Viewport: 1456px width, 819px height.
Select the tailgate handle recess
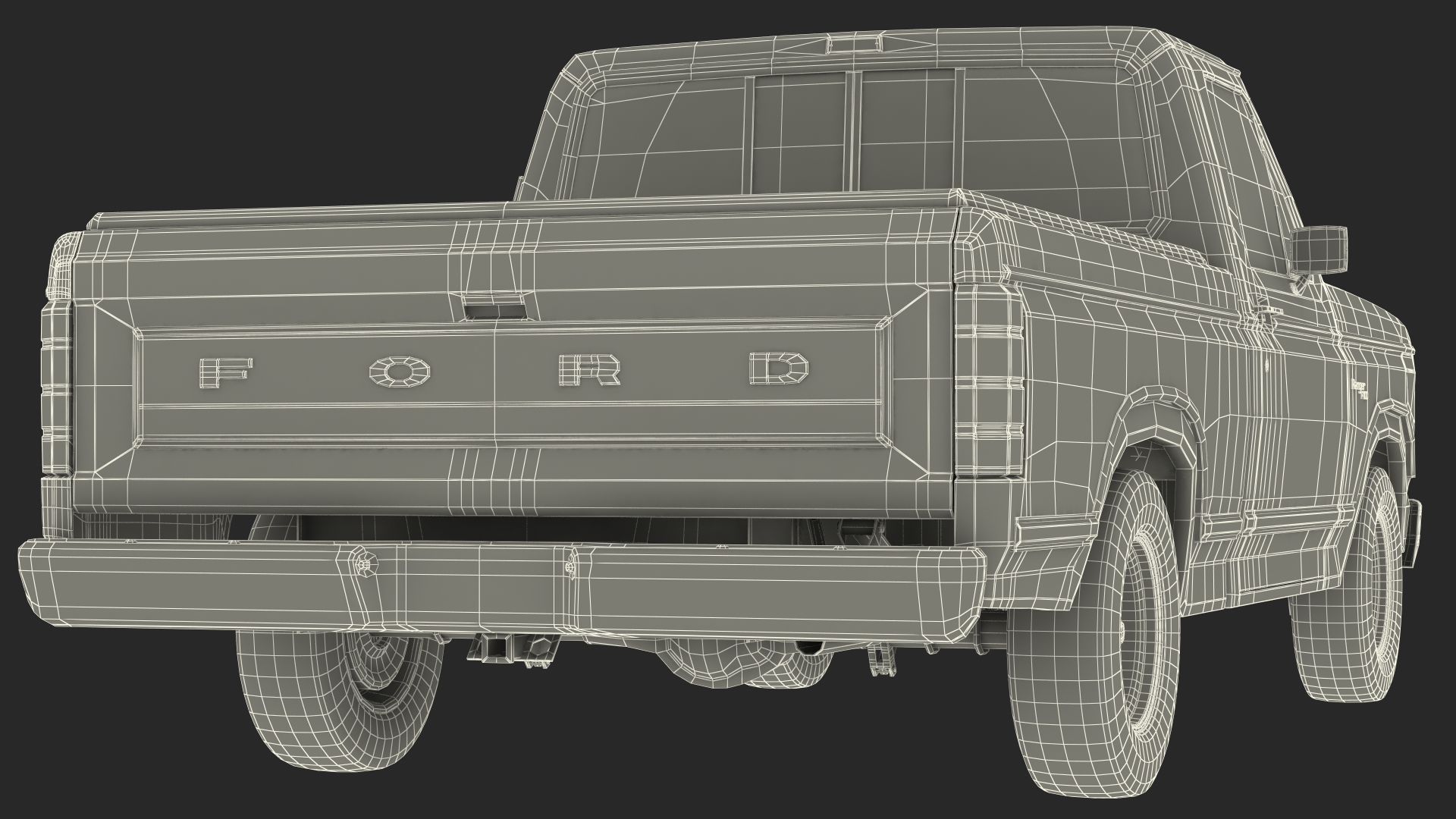(494, 309)
